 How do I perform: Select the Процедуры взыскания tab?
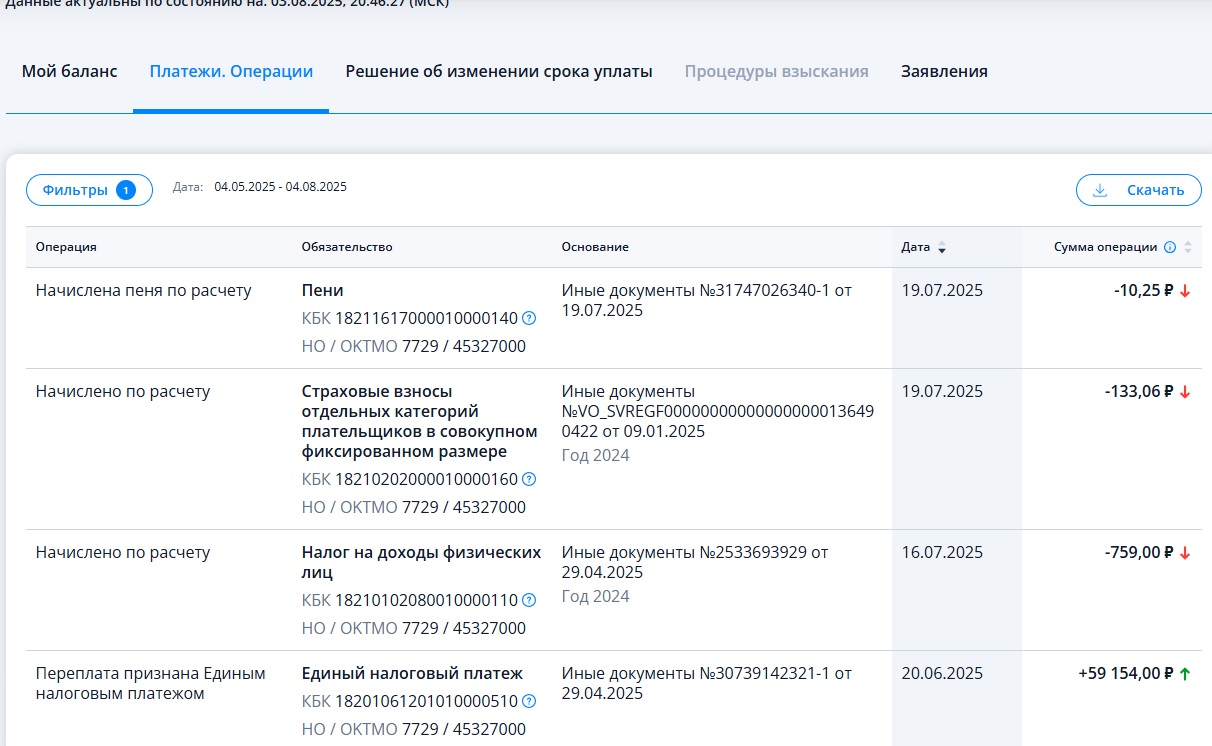click(x=777, y=72)
